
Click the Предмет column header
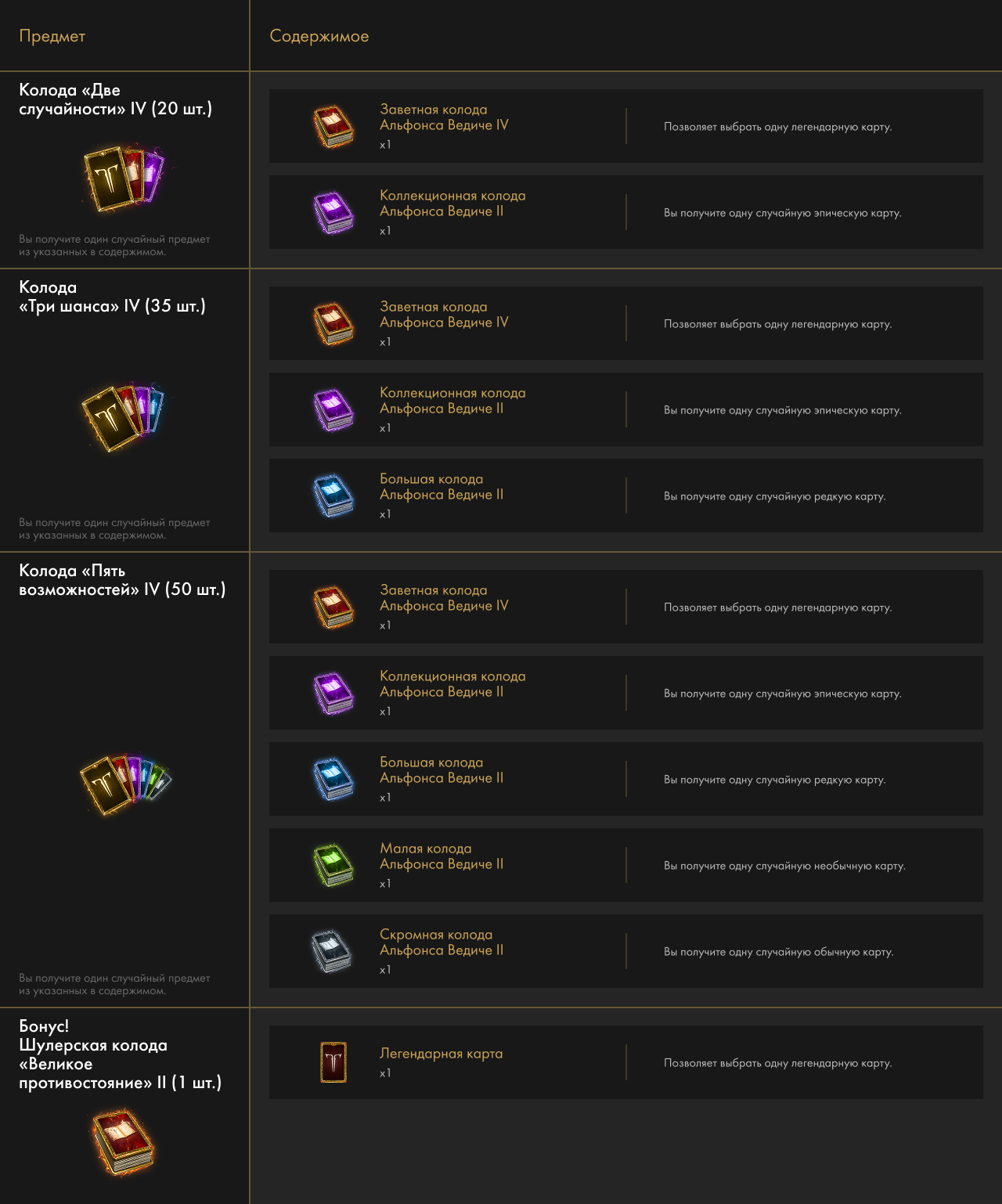coord(52,36)
